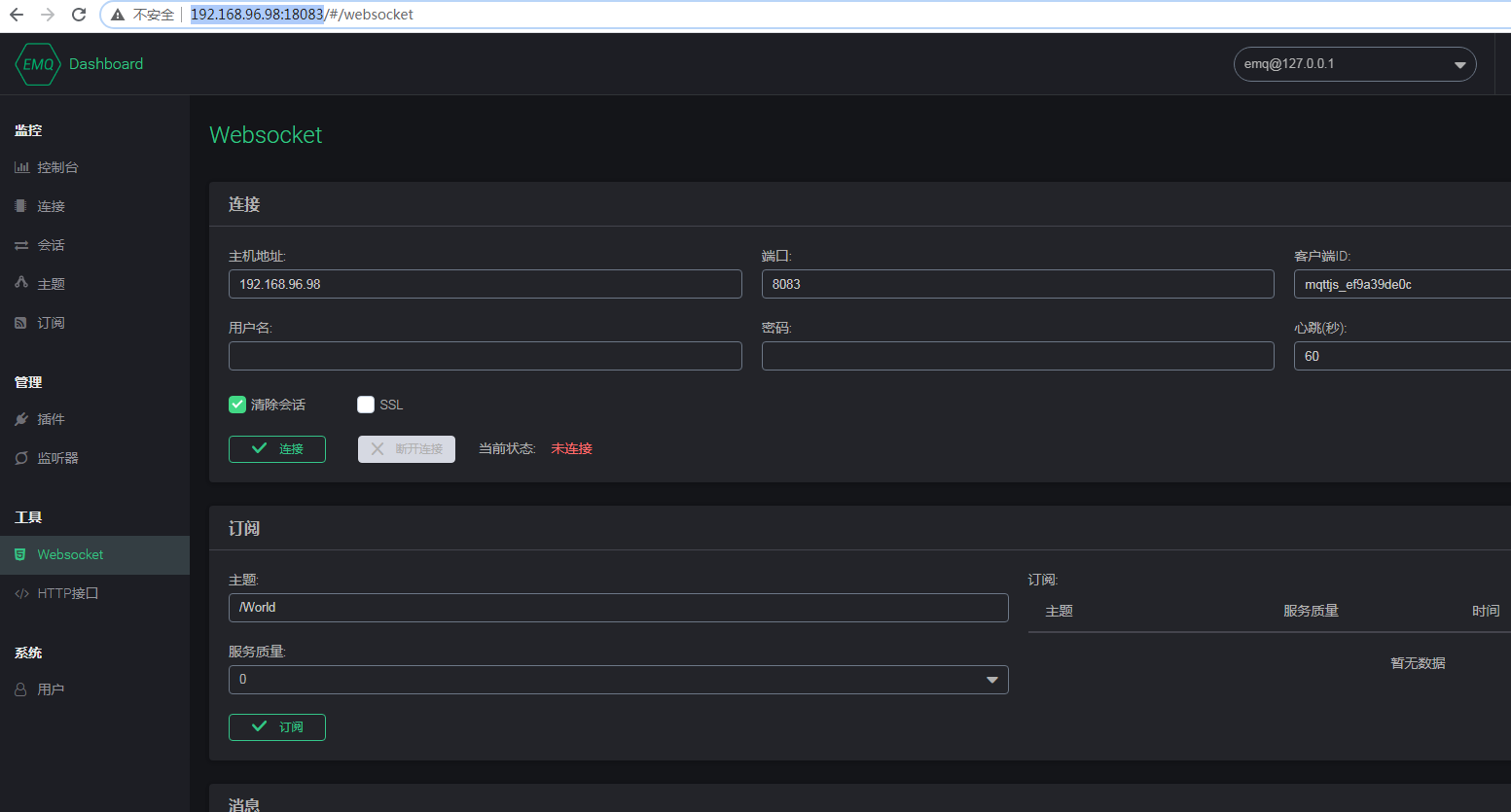Open the emq@127.0.0.1 node dropdown
The height and width of the screenshot is (812, 1511).
tap(1354, 63)
